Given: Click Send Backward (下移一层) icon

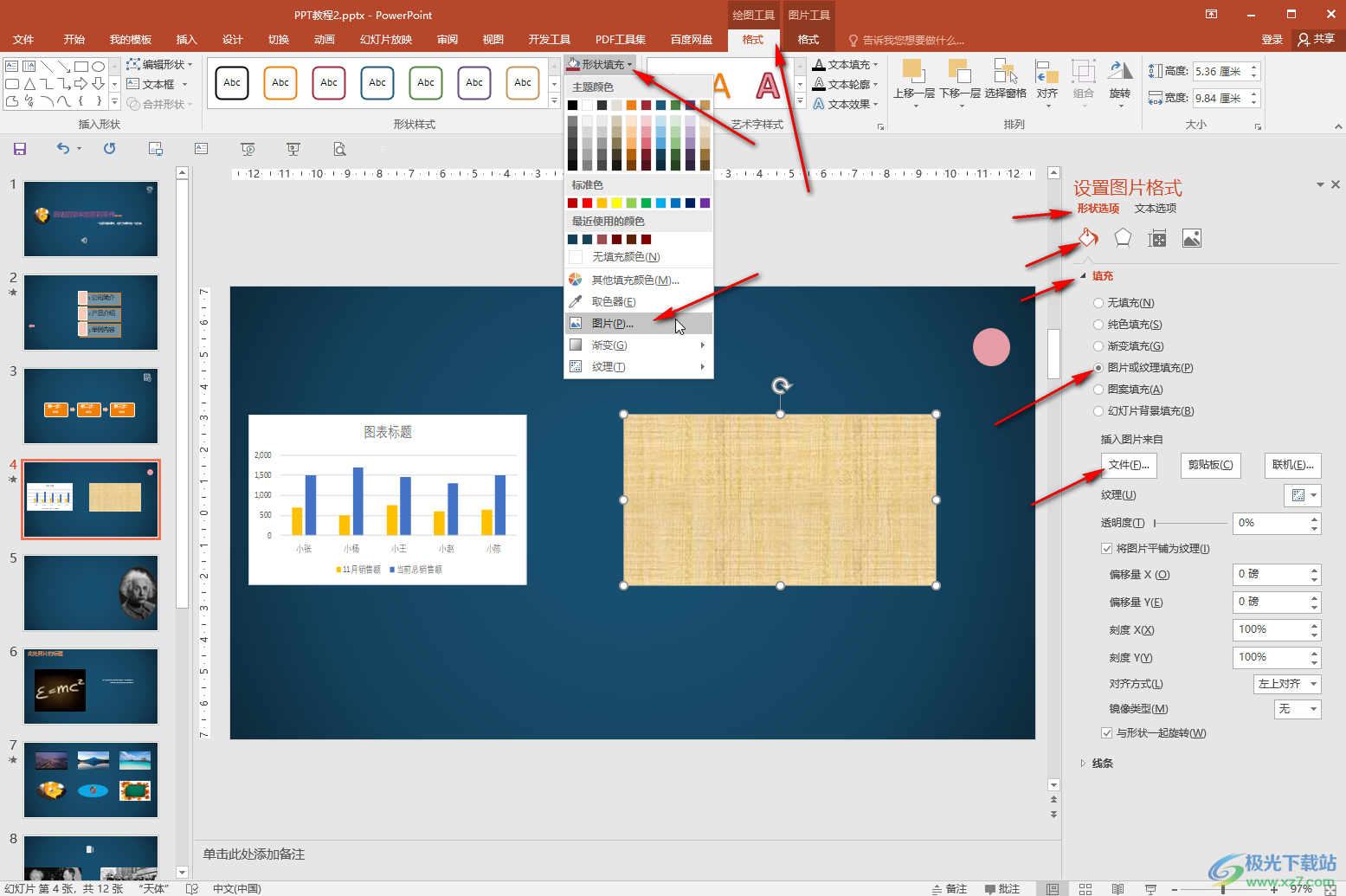Looking at the screenshot, I should click(x=959, y=71).
